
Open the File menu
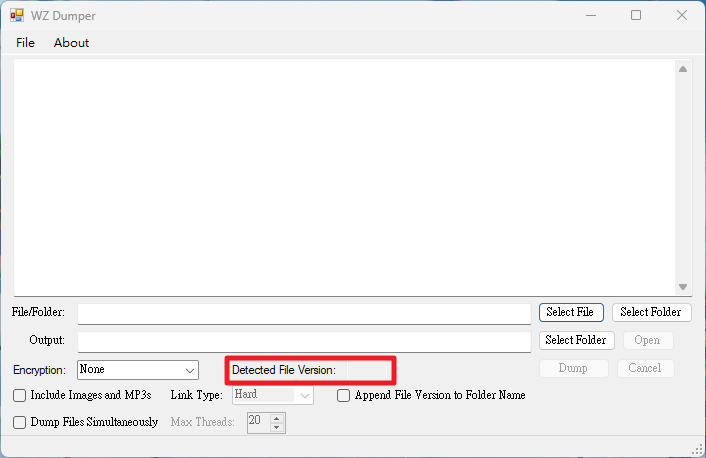coord(25,43)
